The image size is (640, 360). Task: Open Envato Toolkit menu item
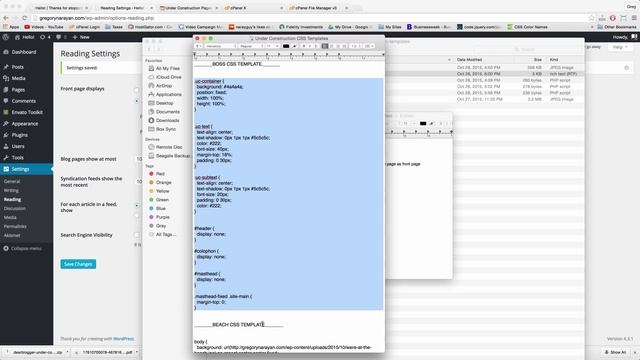27,112
